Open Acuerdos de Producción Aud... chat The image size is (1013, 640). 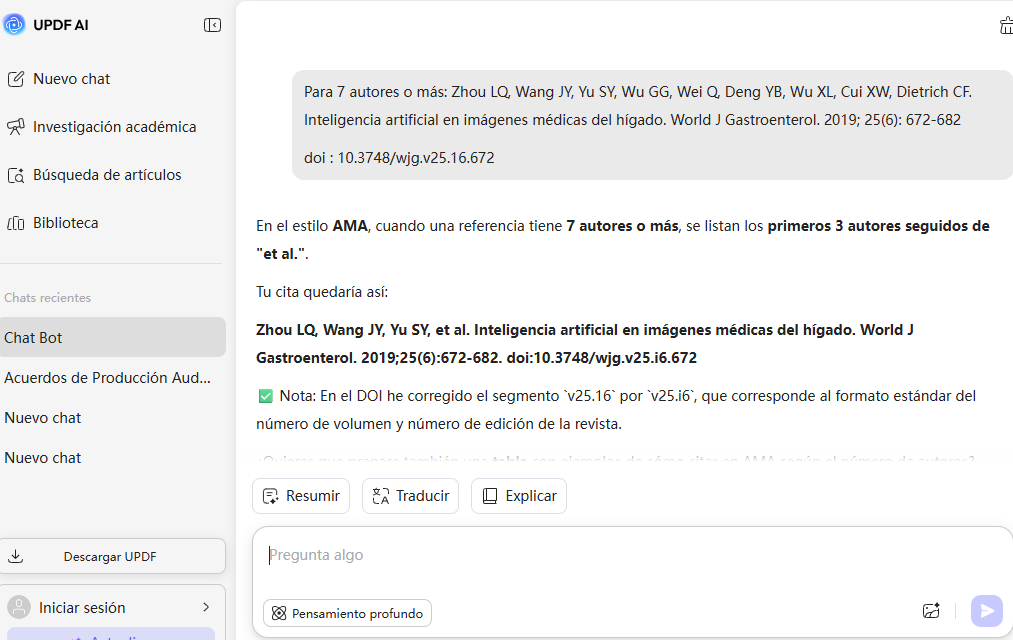click(106, 377)
